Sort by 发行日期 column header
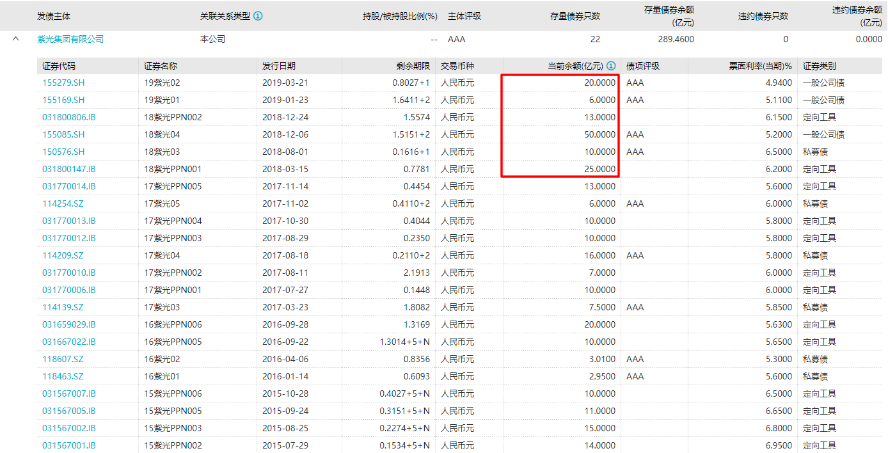The image size is (888, 453). point(279,66)
